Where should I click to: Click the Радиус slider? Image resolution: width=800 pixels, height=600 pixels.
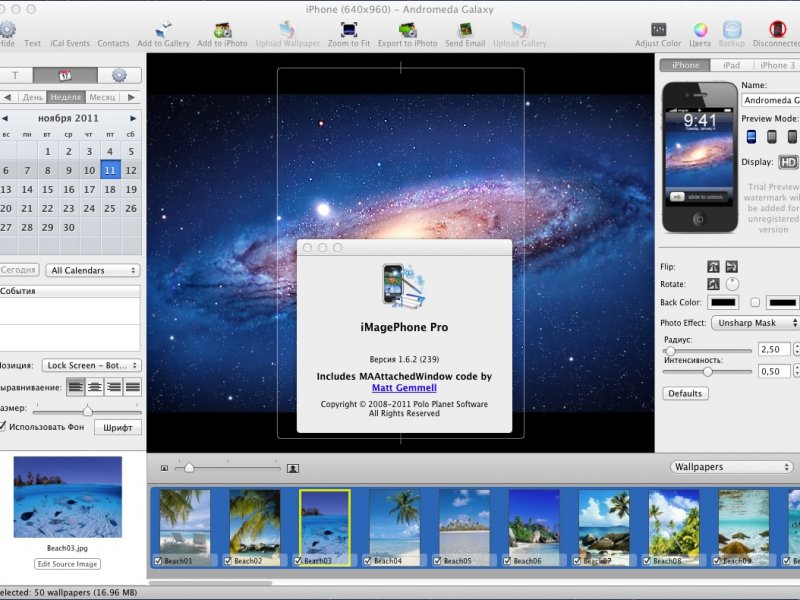[x=707, y=351]
